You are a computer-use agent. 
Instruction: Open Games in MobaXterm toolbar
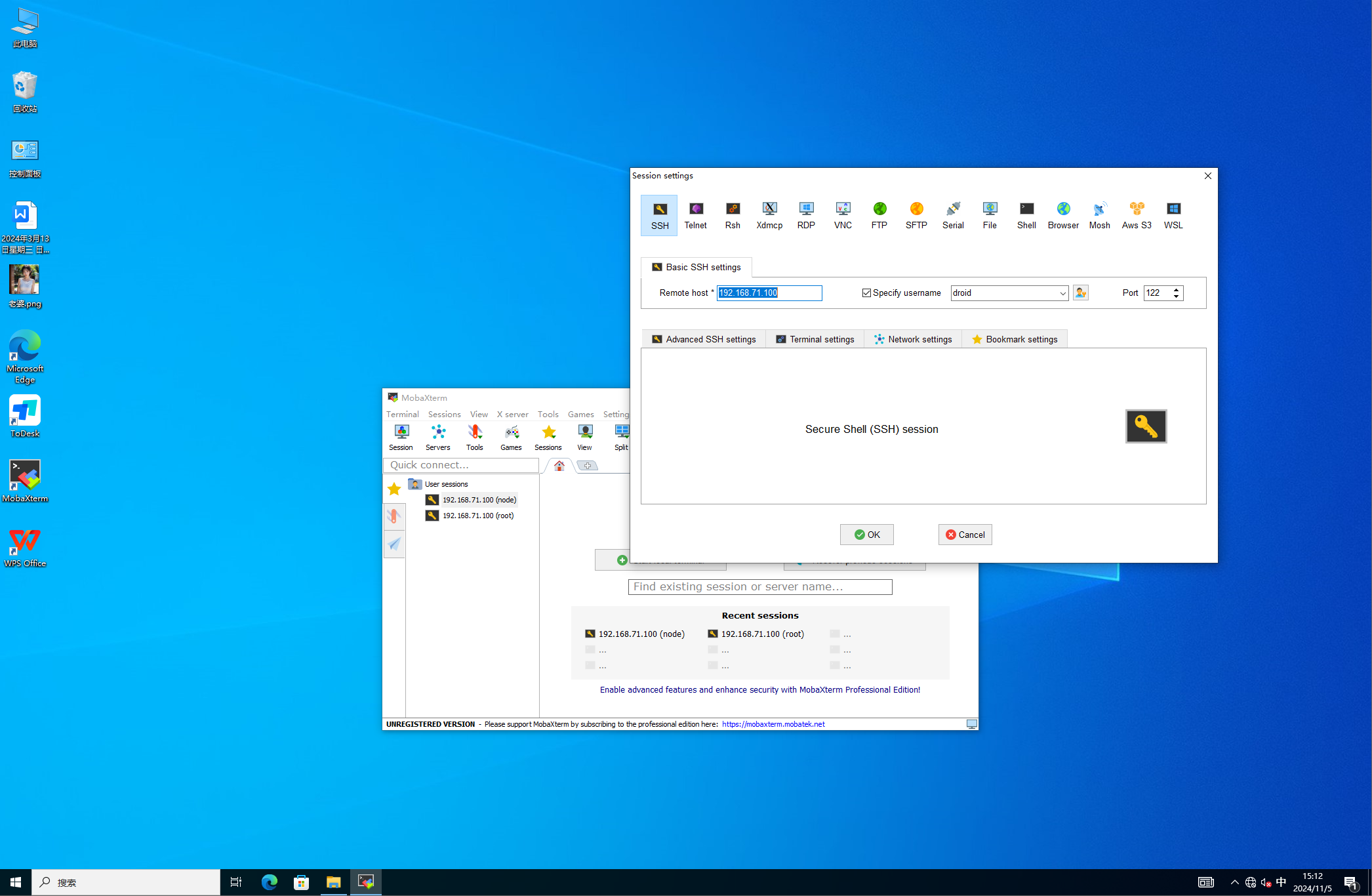pos(511,438)
